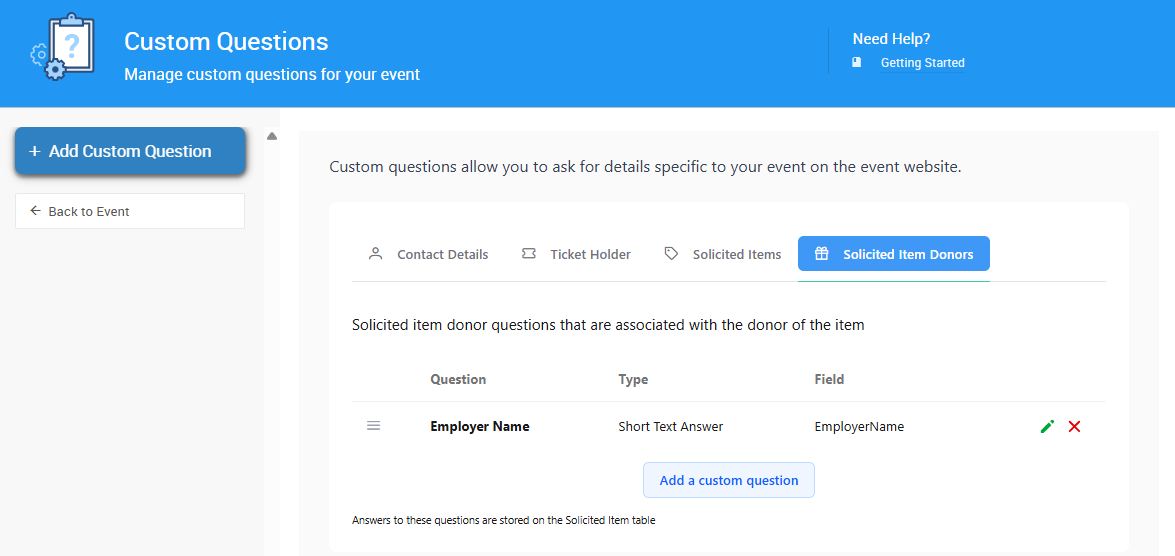Click the book icon next to Getting Started
1175x556 pixels.
click(x=857, y=62)
